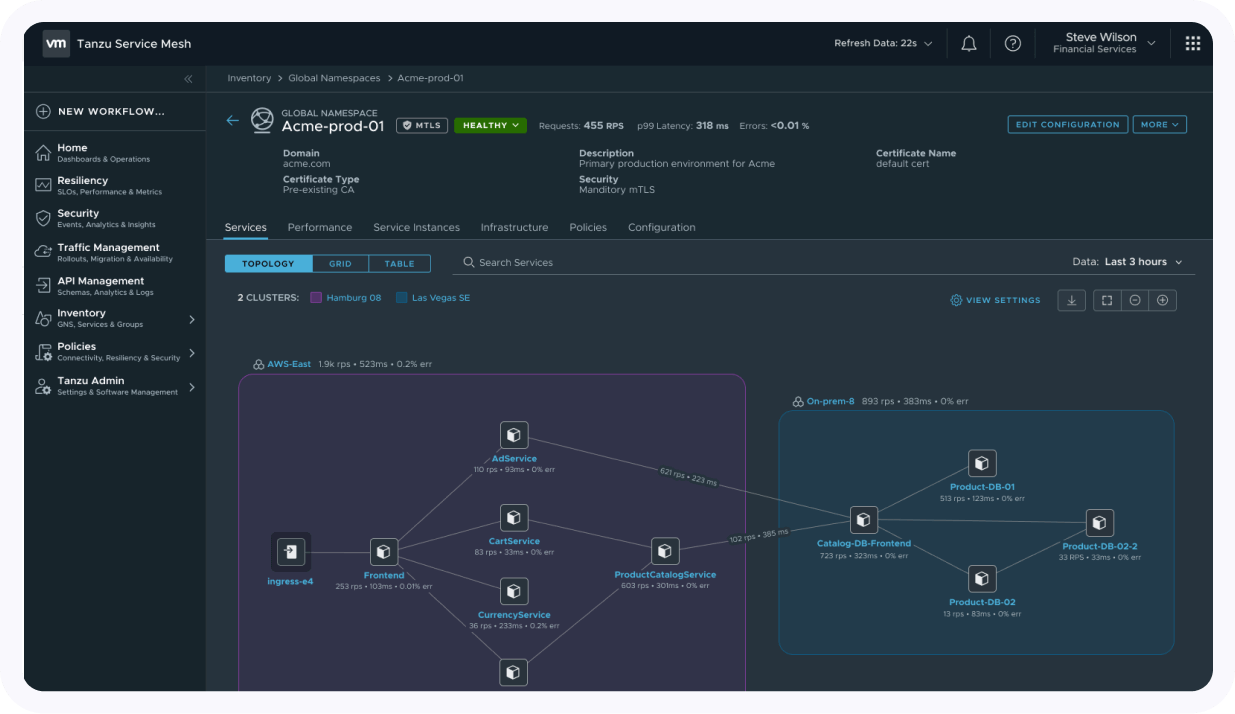Select the CartService node icon

point(514,518)
